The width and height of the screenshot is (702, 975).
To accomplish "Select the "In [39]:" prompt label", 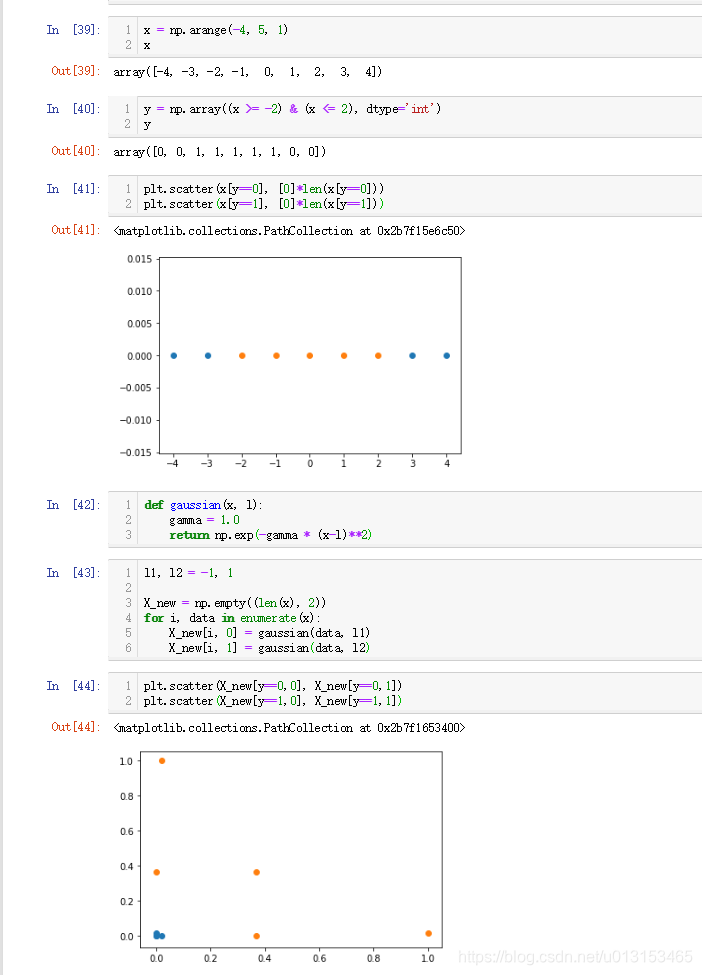I will [x=73, y=29].
